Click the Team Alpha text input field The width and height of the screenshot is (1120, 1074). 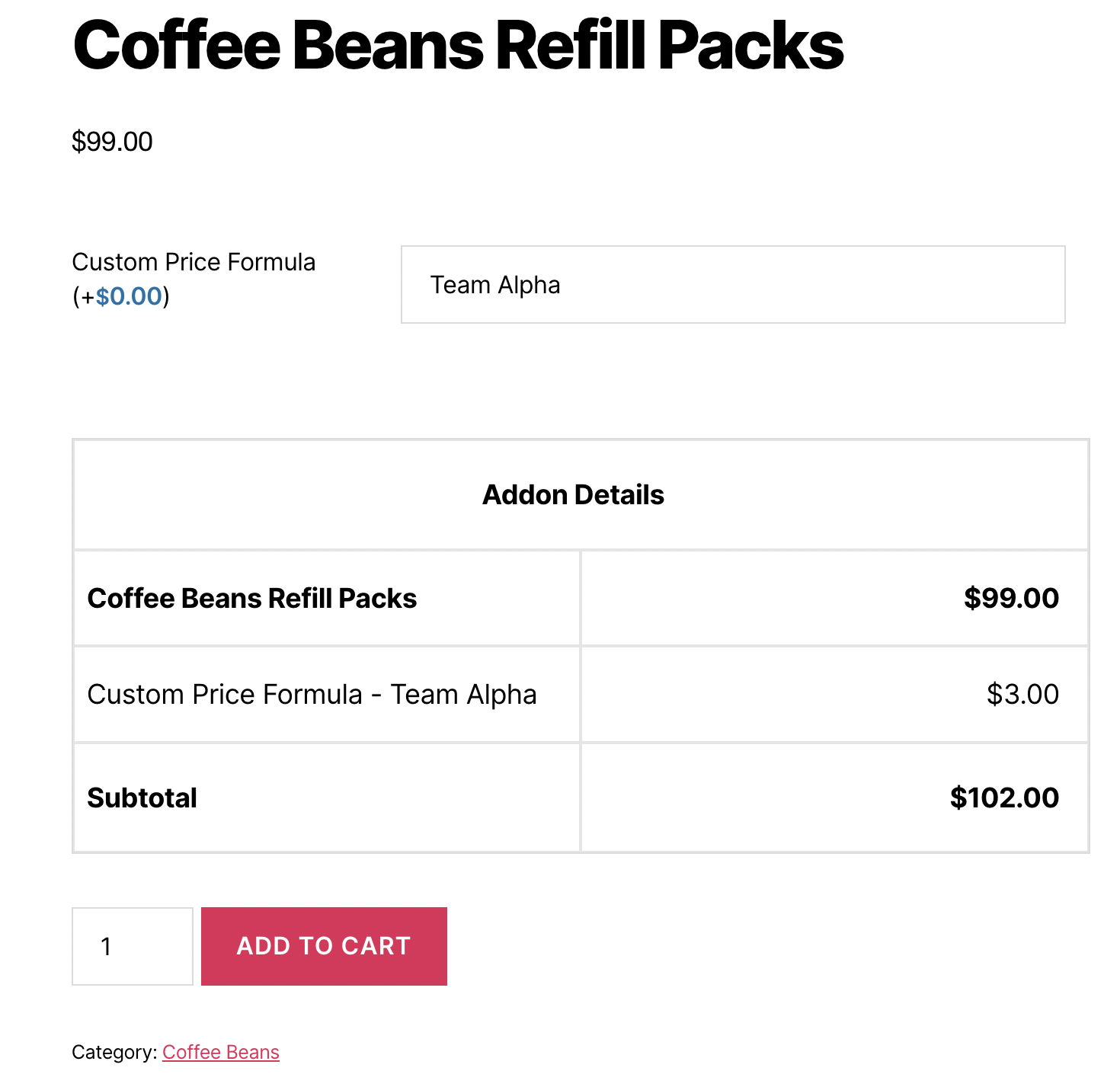click(732, 284)
